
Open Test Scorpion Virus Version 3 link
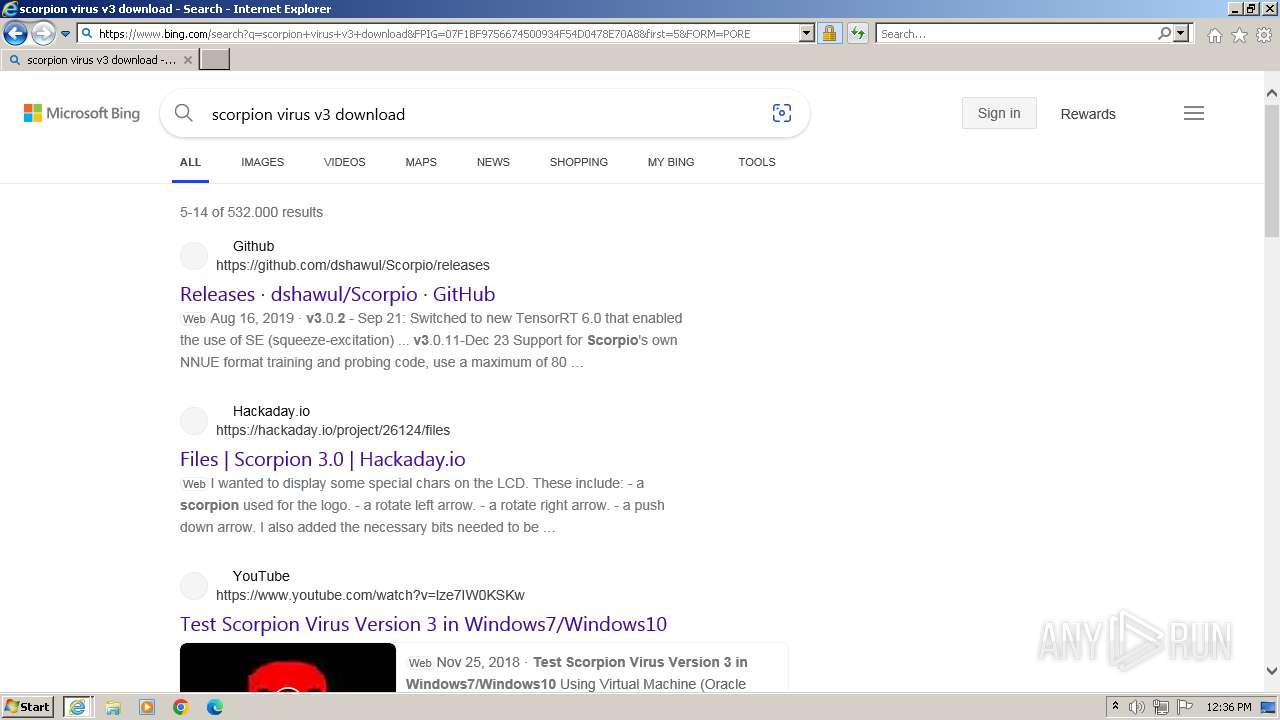point(423,624)
